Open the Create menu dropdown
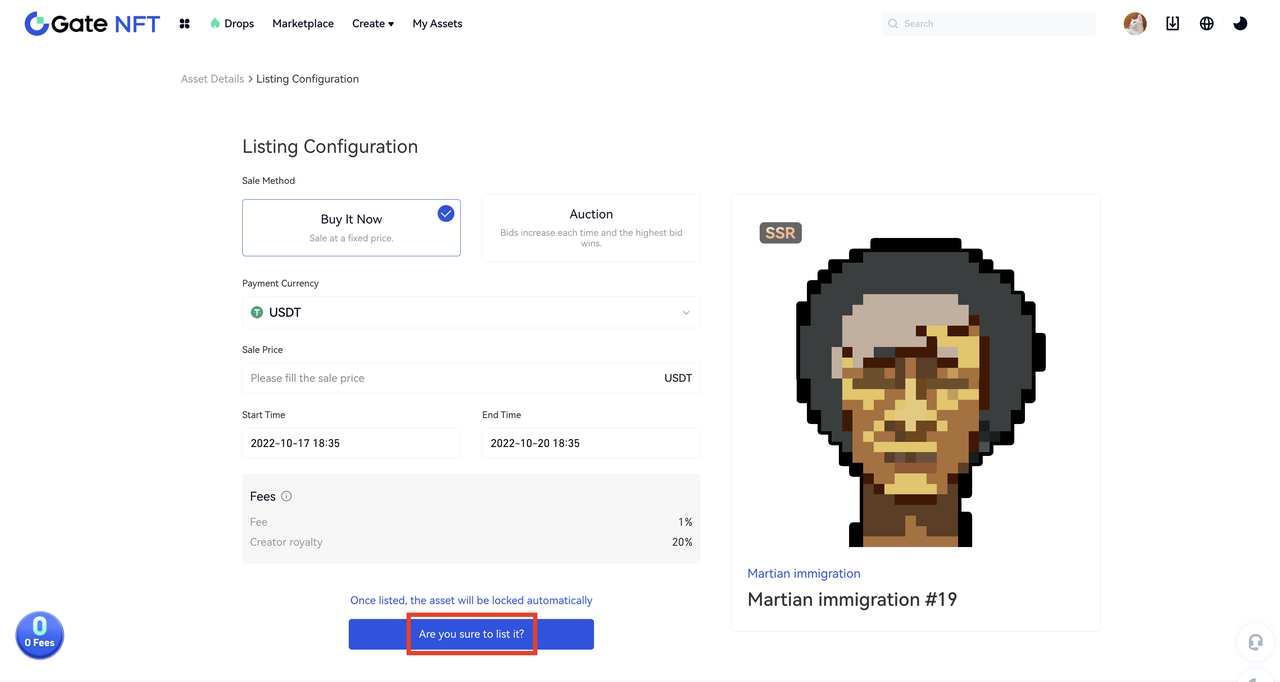This screenshot has height=682, width=1280. click(x=373, y=24)
